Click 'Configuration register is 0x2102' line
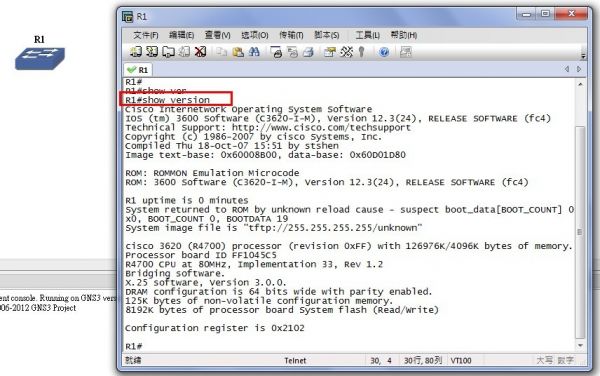600x376 pixels. pos(215,328)
